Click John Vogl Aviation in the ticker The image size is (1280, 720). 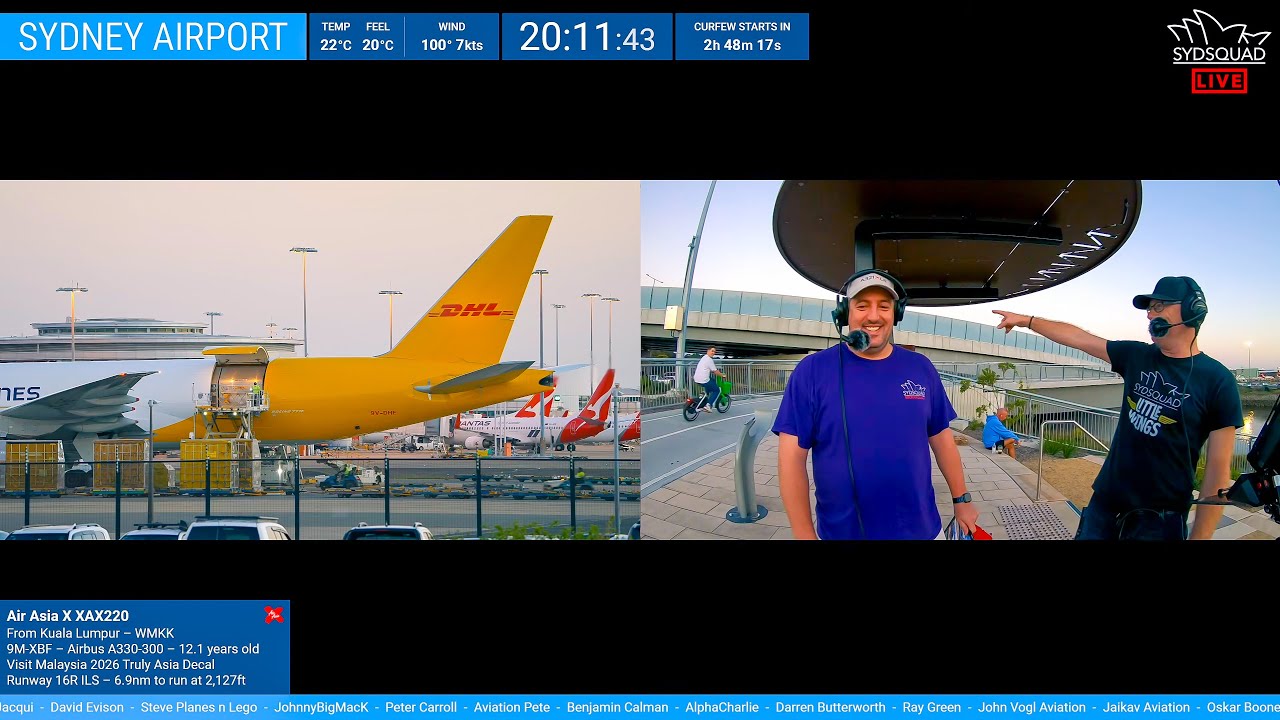tap(1032, 707)
